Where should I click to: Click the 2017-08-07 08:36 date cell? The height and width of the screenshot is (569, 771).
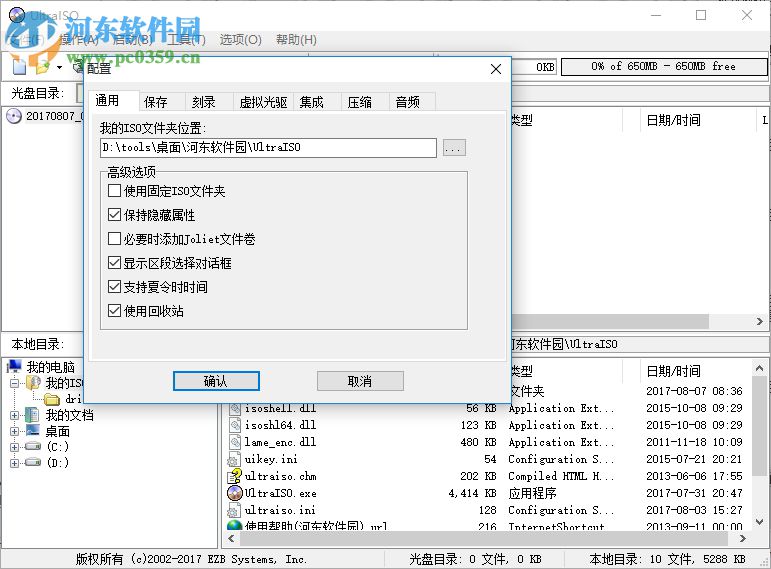[x=694, y=391]
